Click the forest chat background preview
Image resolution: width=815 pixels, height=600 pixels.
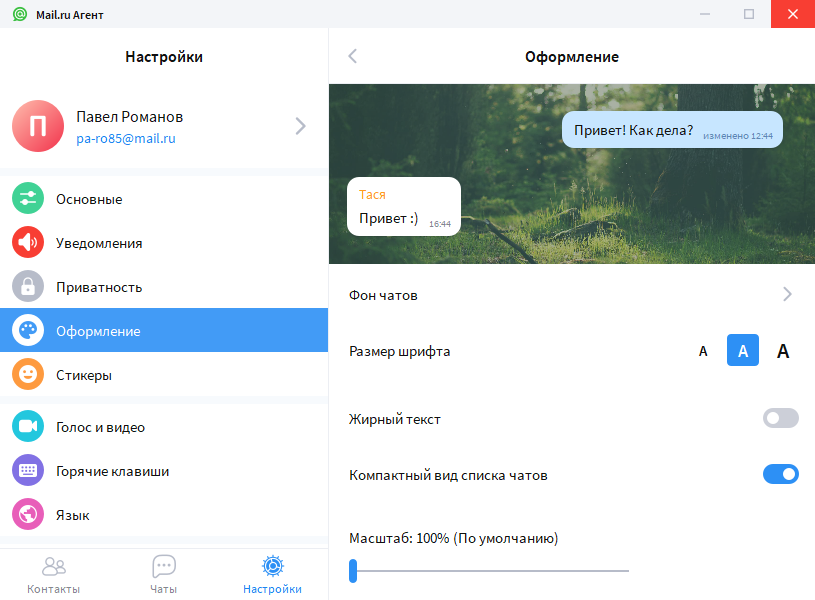point(572,174)
